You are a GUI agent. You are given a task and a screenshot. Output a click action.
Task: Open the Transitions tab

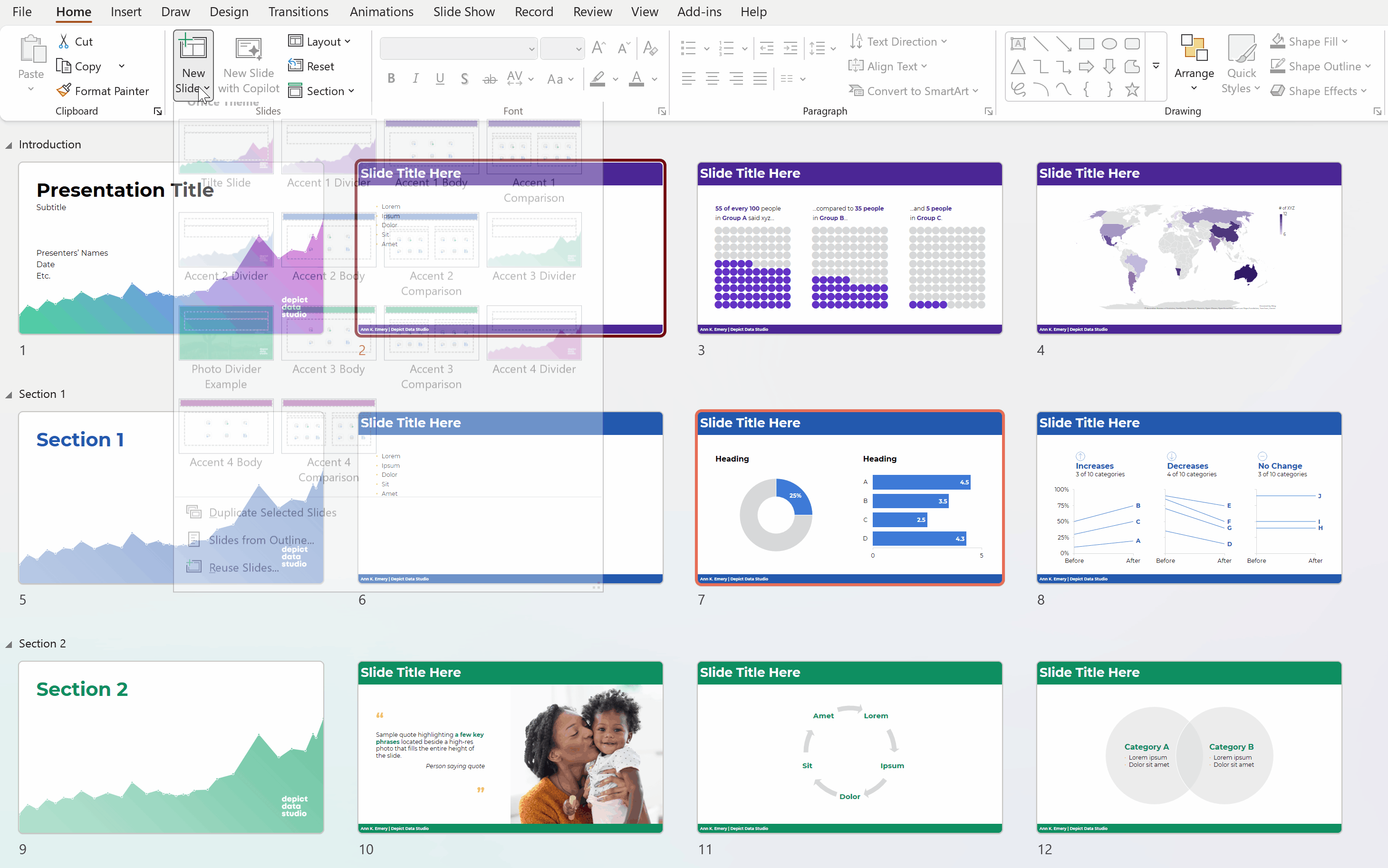pos(298,11)
